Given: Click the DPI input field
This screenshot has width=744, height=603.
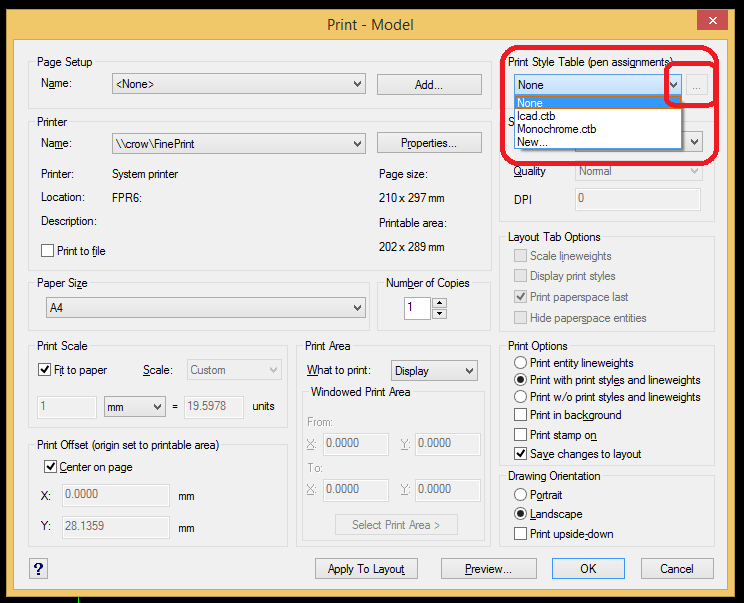Looking at the screenshot, I should coord(638,199).
